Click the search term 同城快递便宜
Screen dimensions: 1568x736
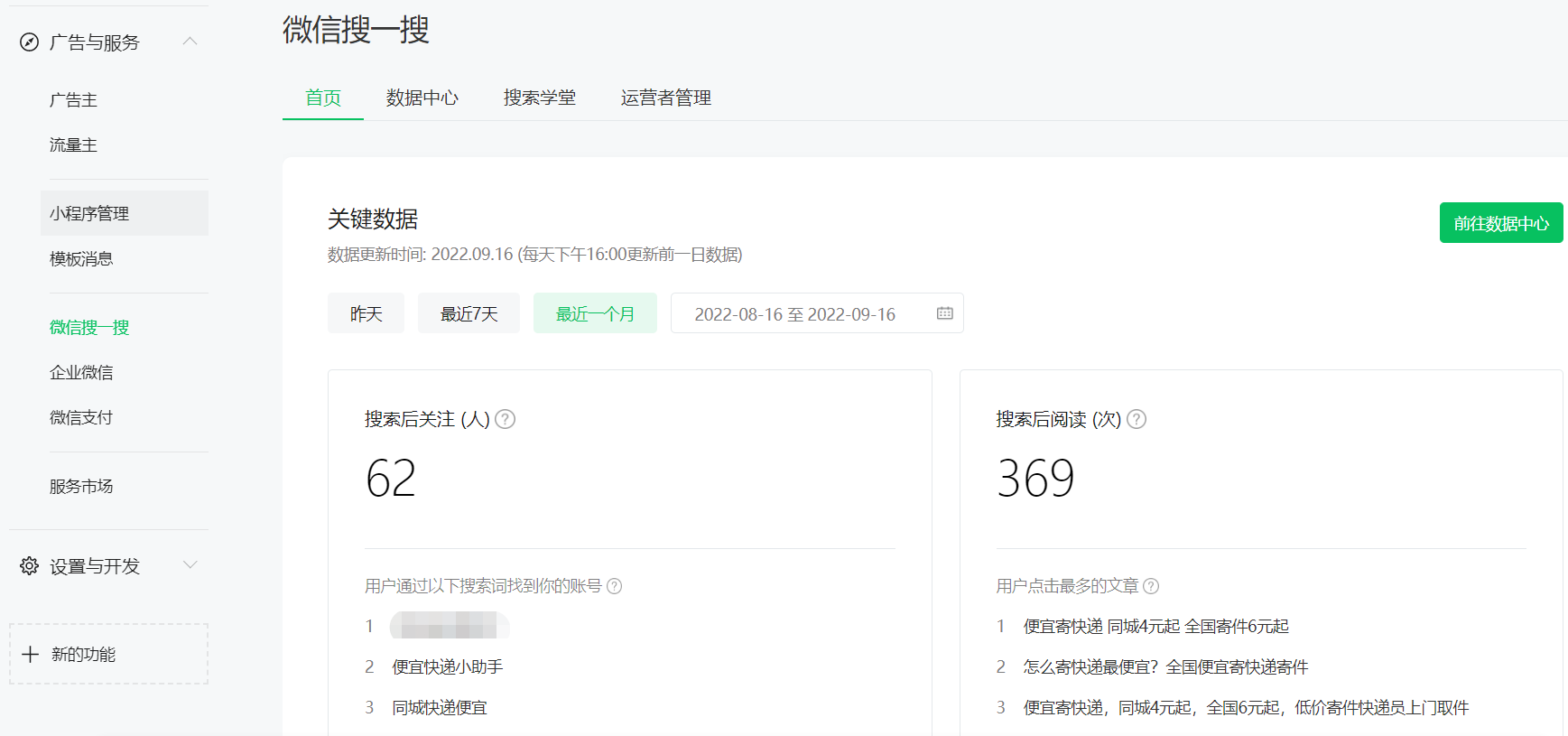pos(440,708)
